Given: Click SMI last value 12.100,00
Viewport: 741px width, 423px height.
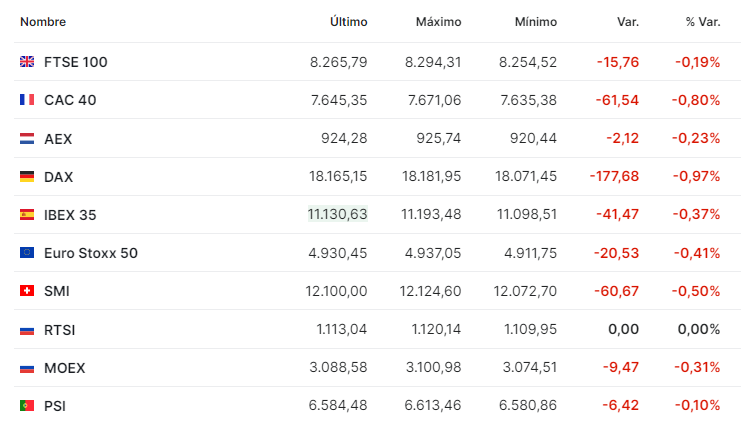Looking at the screenshot, I should (x=336, y=291).
